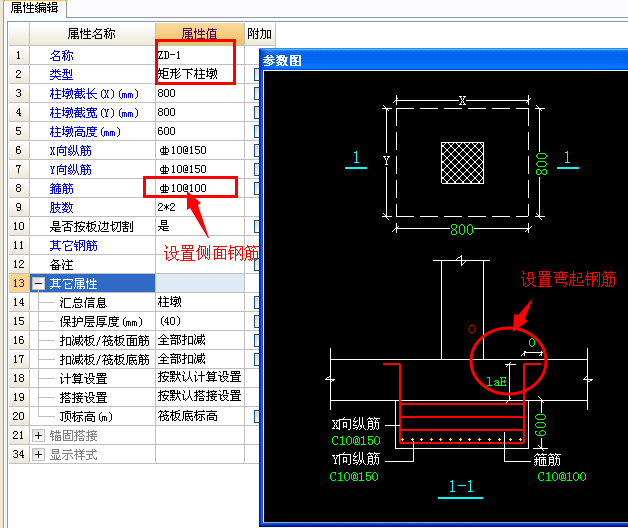Expand the 锚固搭接 group
Image resolution: width=628 pixels, height=528 pixels.
pyautogui.click(x=38, y=435)
